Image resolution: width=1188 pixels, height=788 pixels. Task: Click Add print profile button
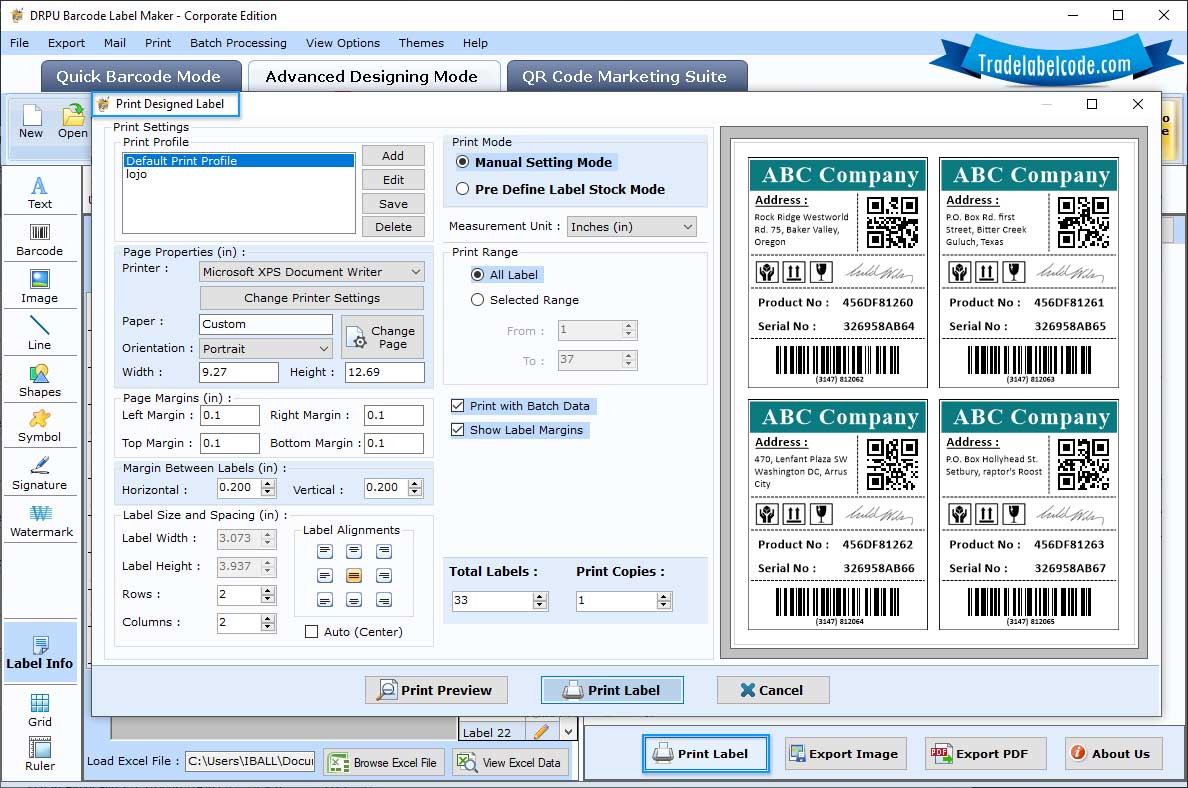tap(392, 155)
